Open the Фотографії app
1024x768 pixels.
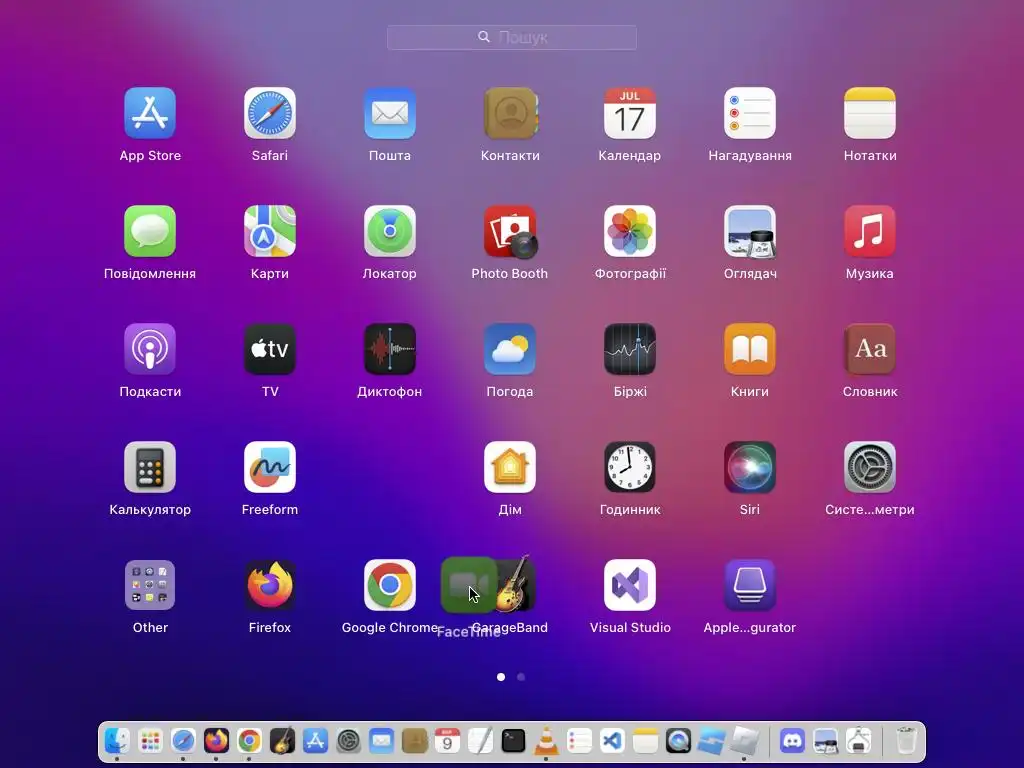630,231
